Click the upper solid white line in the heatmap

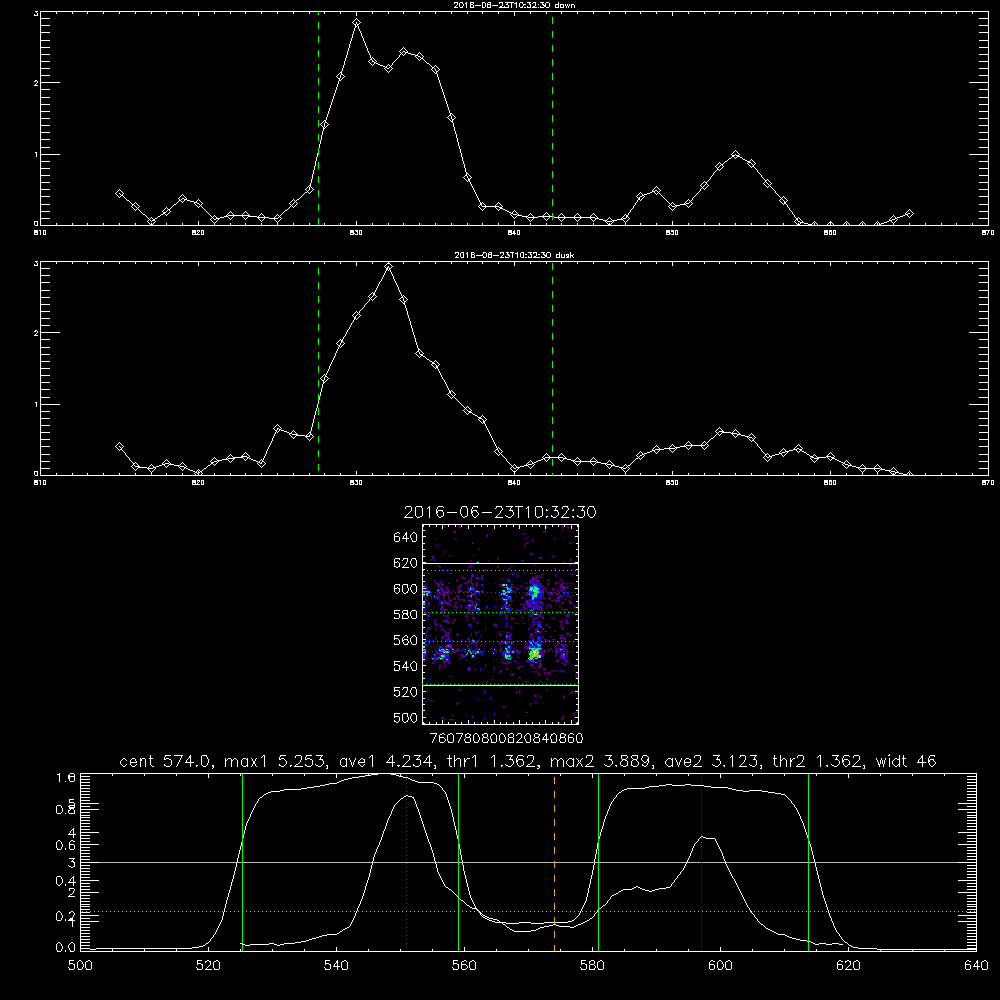pos(500,563)
